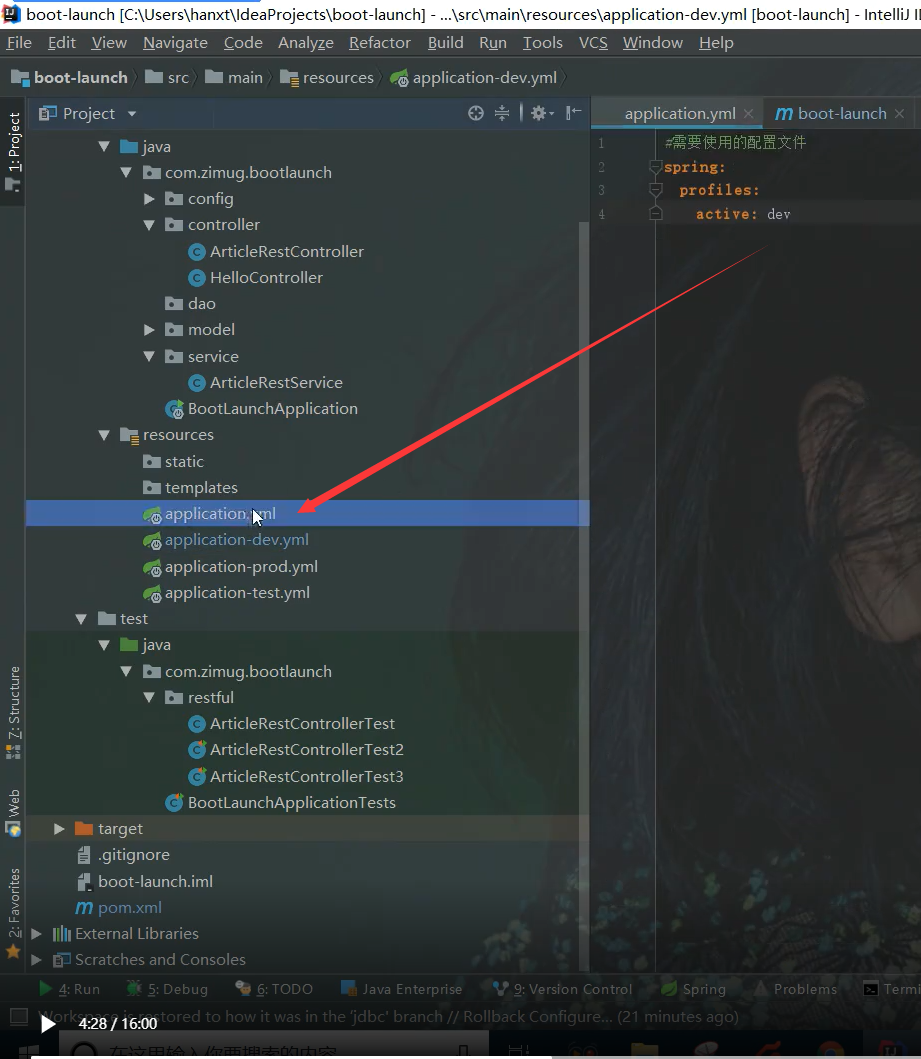921x1059 pixels.
Task: Select the ArticleRestService class icon
Action: point(196,383)
